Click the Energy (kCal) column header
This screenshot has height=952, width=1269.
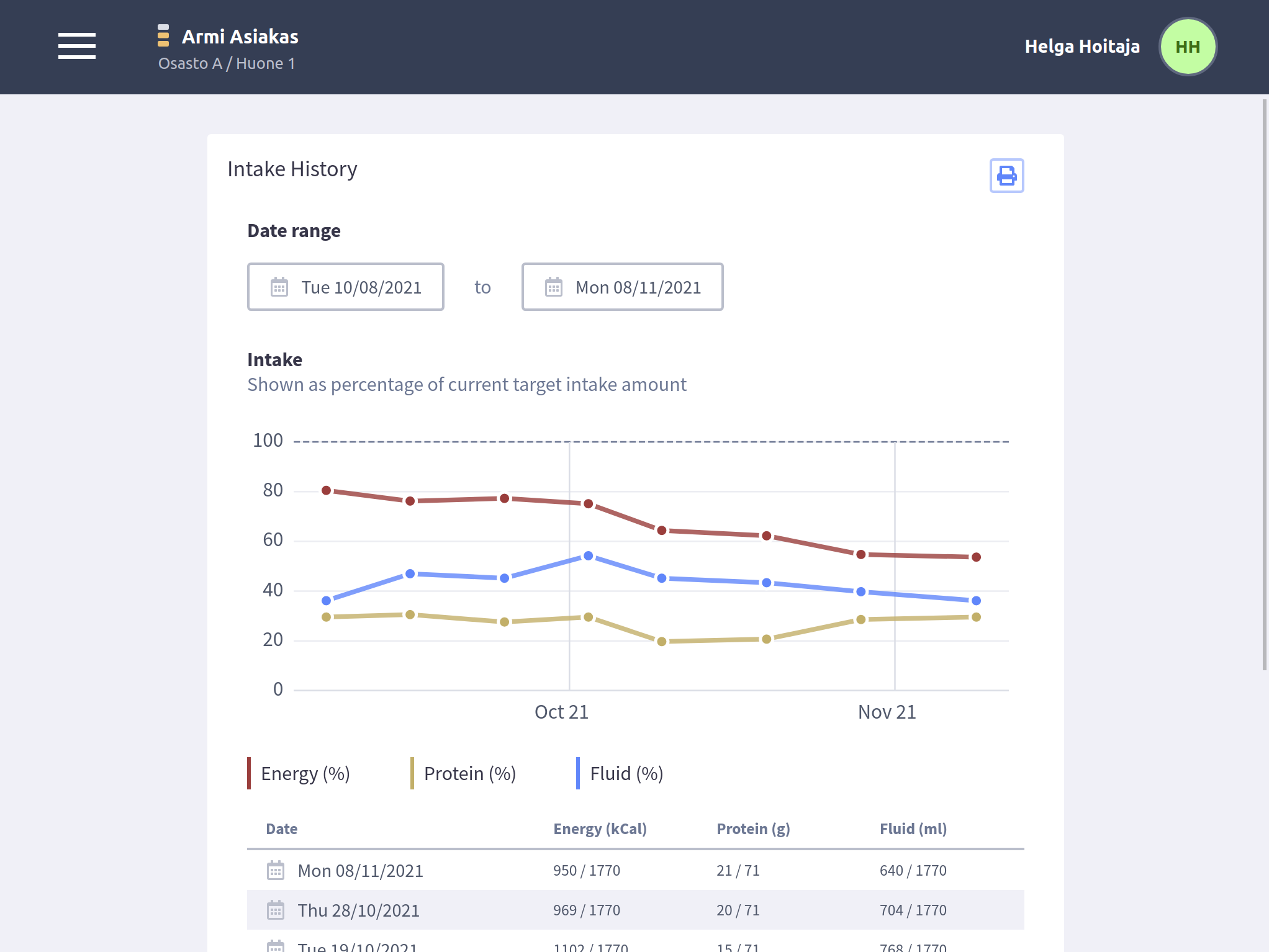pyautogui.click(x=600, y=829)
